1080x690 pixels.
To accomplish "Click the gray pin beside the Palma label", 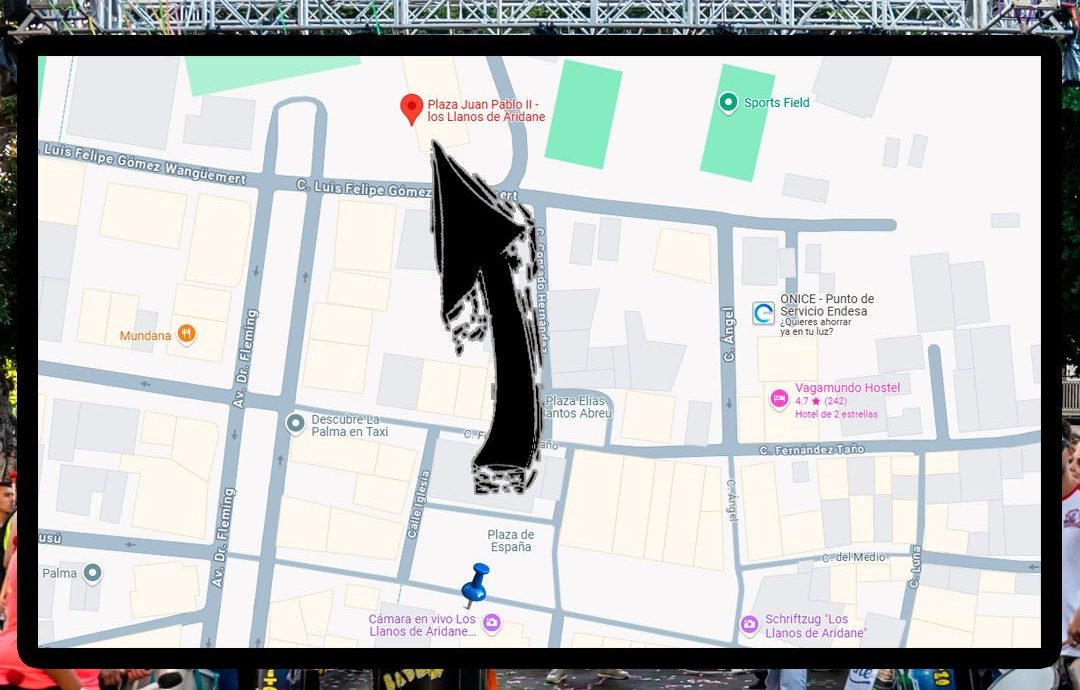I will click(x=92, y=573).
